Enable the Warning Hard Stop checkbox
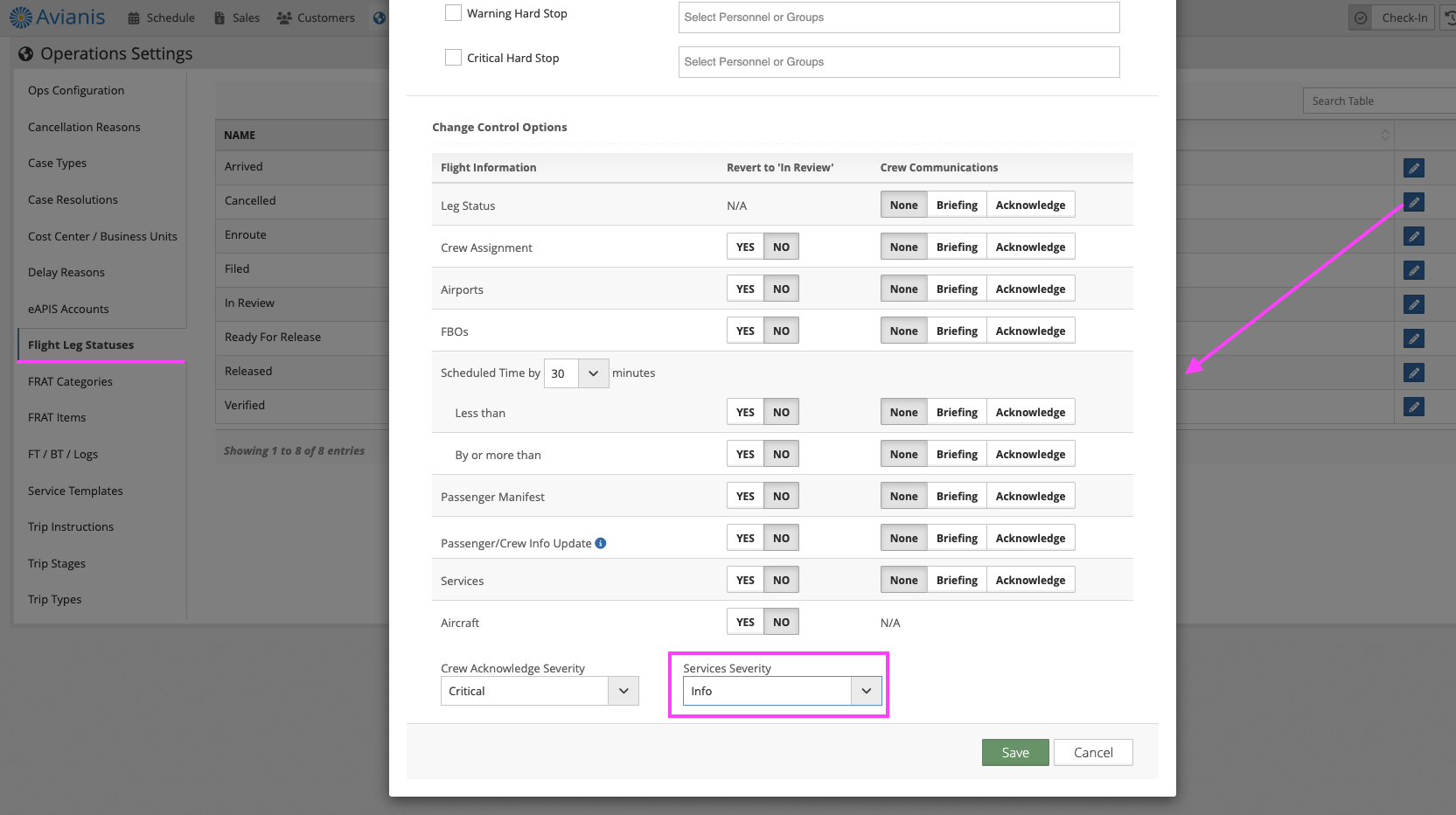The image size is (1456, 815). coord(453,13)
